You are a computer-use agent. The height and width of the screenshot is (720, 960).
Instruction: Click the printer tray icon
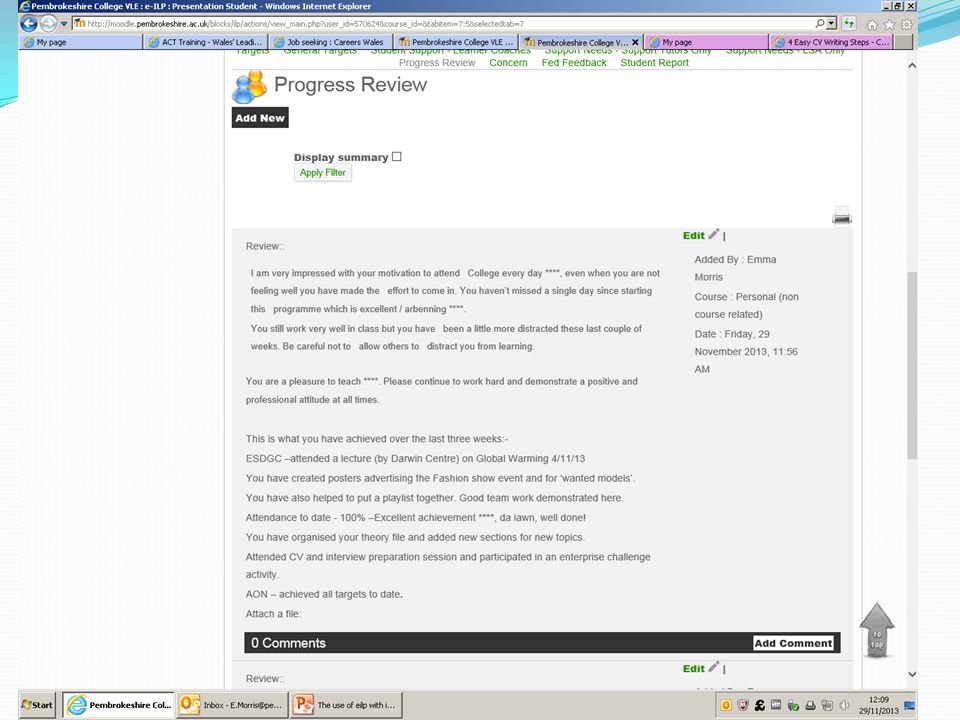tap(810, 705)
